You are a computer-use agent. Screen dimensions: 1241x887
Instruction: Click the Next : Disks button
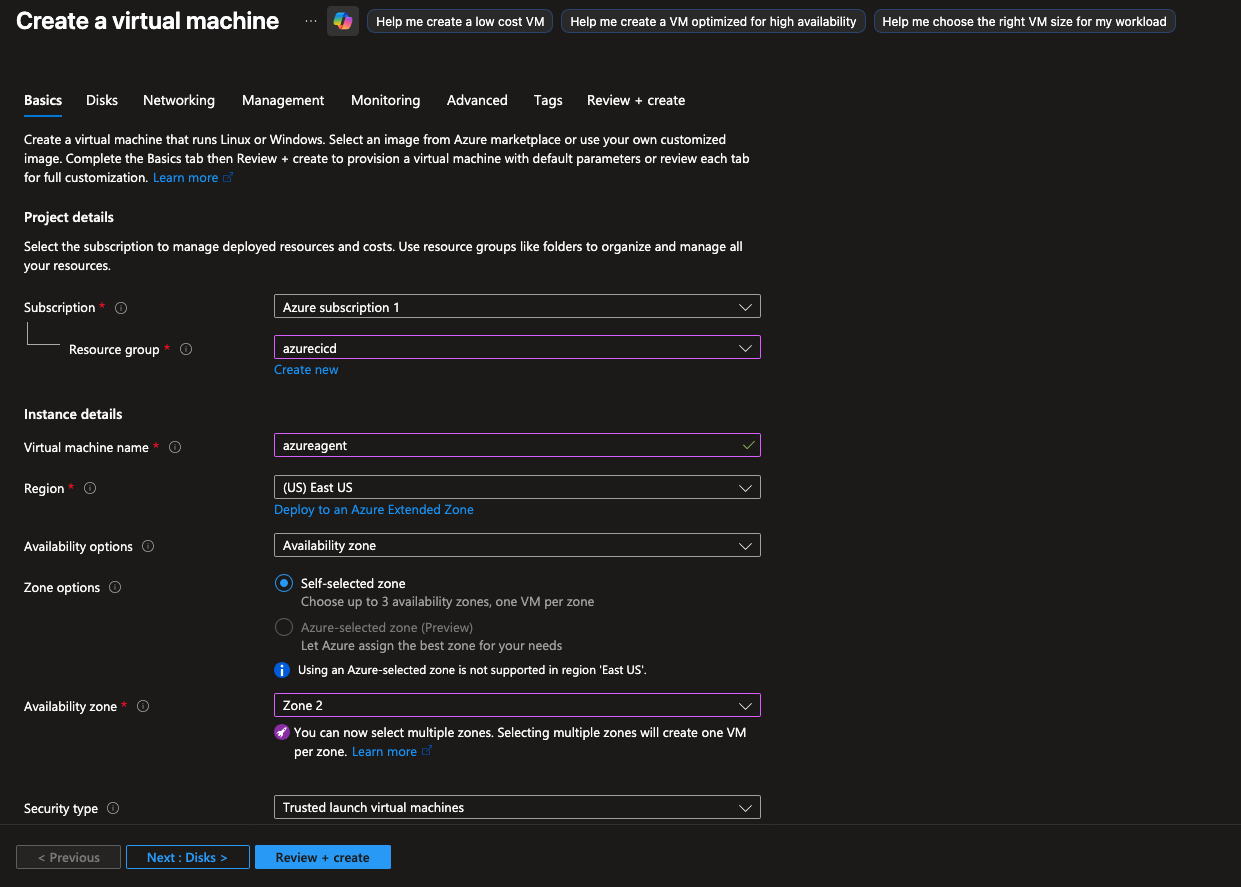point(187,858)
